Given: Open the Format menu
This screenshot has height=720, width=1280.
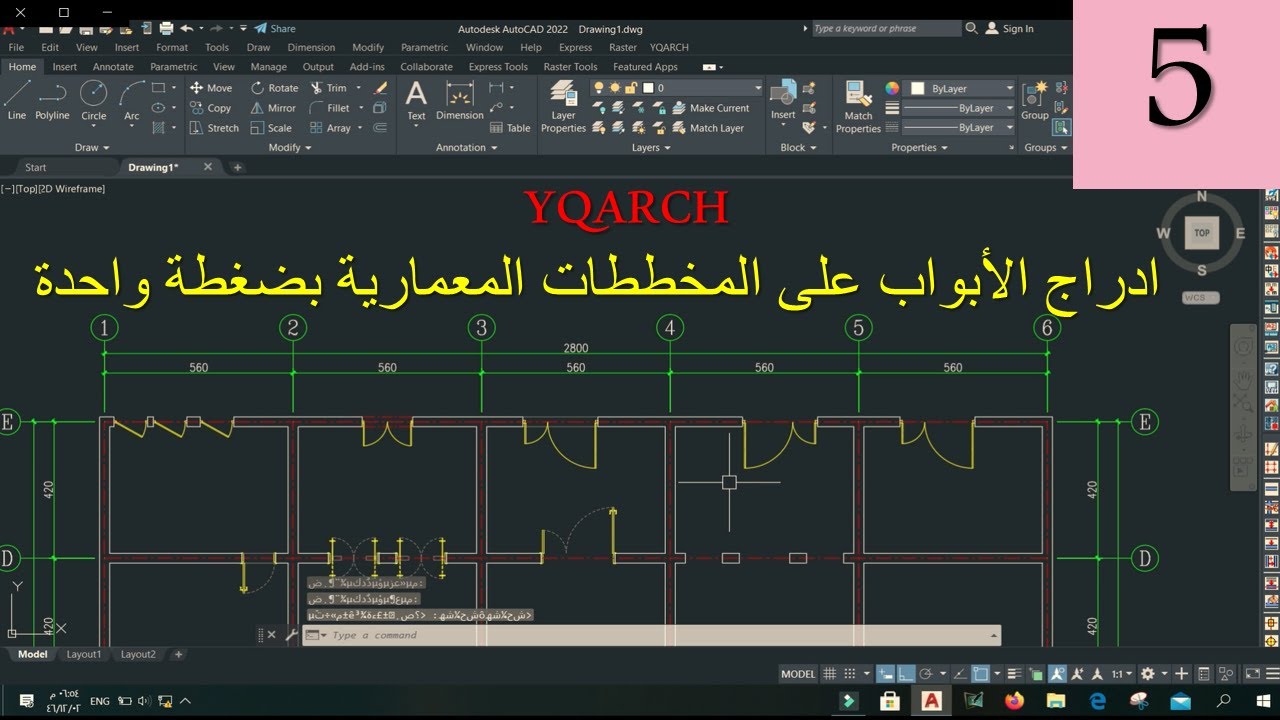Looking at the screenshot, I should pyautogui.click(x=172, y=47).
